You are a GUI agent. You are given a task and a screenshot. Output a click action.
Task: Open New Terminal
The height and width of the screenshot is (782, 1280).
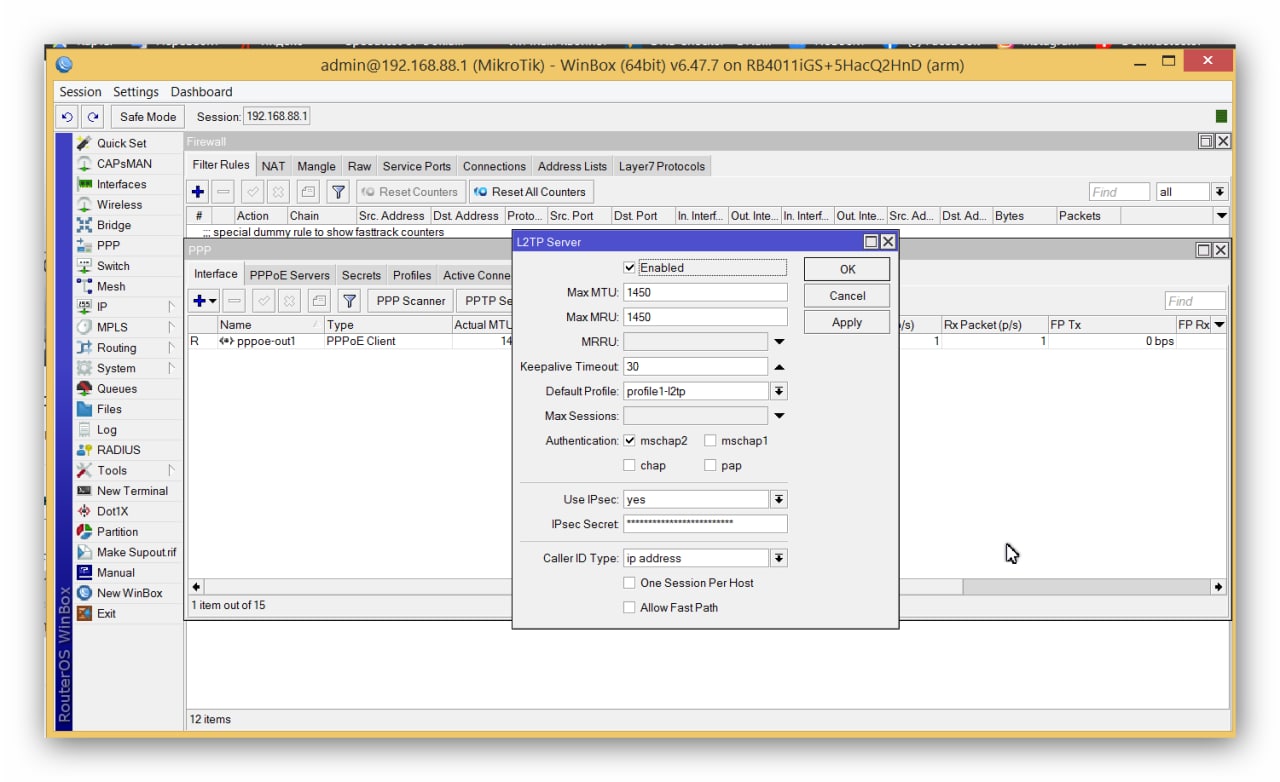132,491
